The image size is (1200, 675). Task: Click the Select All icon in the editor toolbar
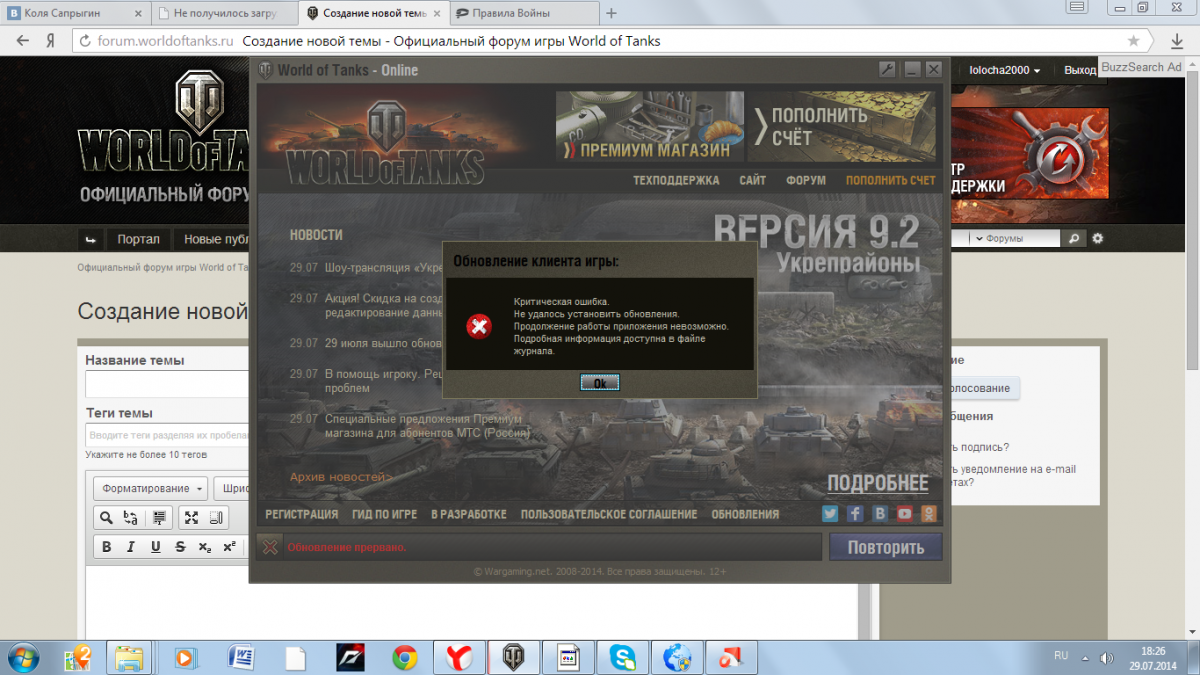pos(157,517)
